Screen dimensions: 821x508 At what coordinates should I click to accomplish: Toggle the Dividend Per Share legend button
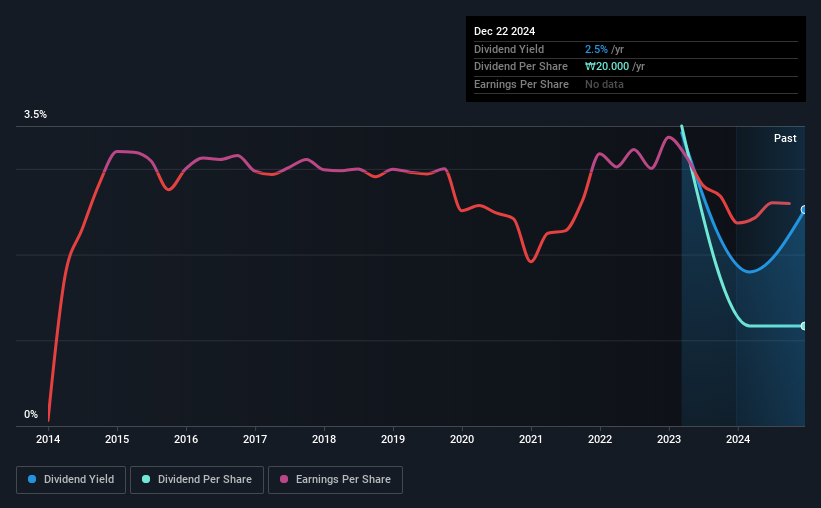click(197, 480)
